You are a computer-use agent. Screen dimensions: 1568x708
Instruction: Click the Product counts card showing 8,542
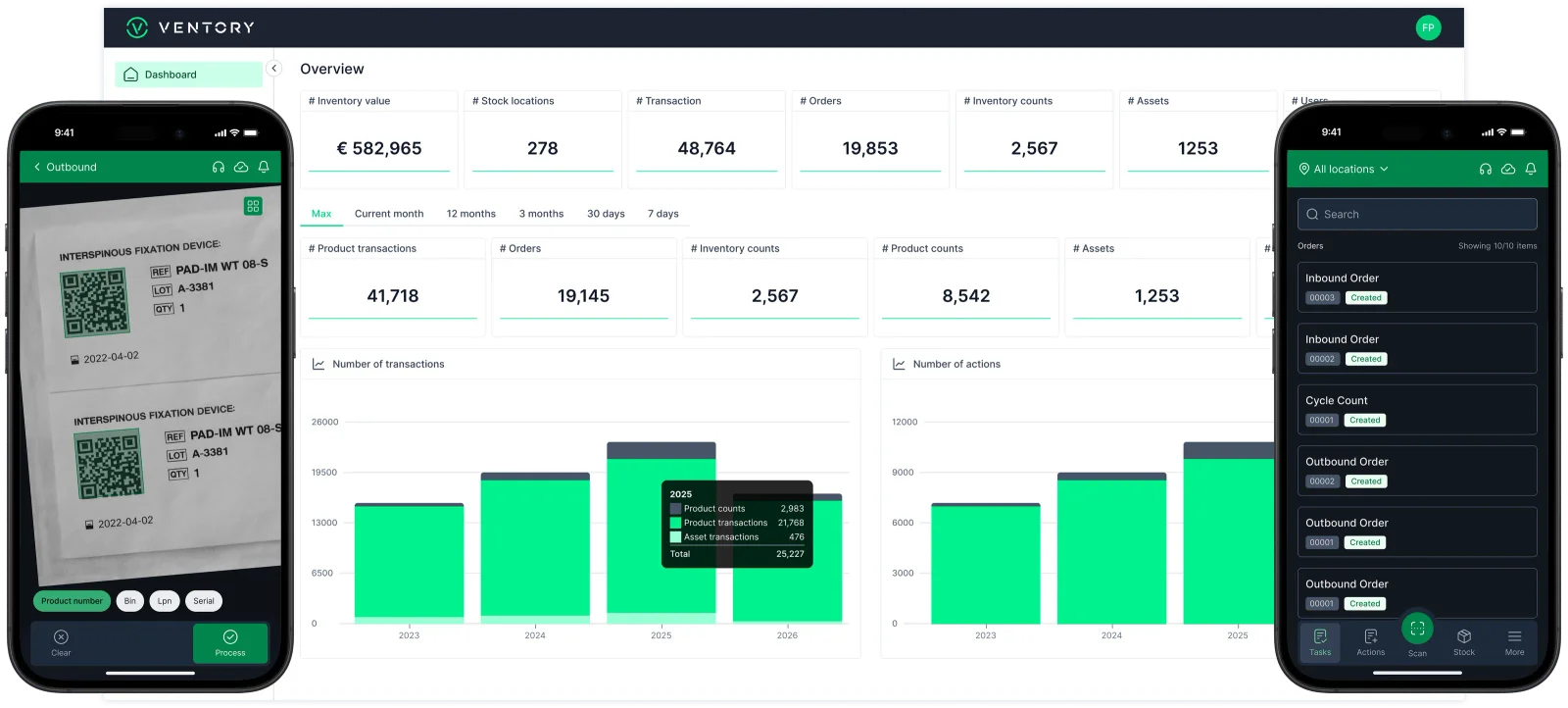(x=966, y=287)
